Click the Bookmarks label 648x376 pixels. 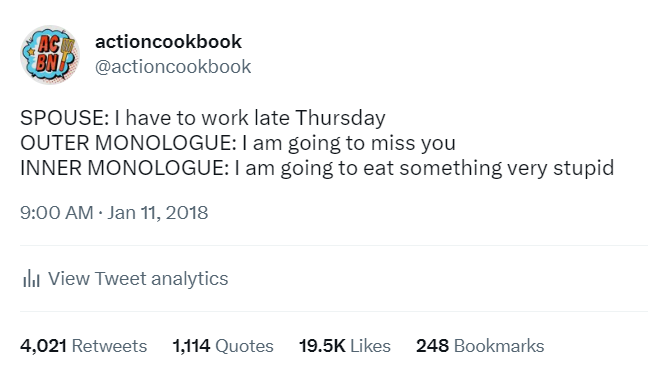point(499,346)
